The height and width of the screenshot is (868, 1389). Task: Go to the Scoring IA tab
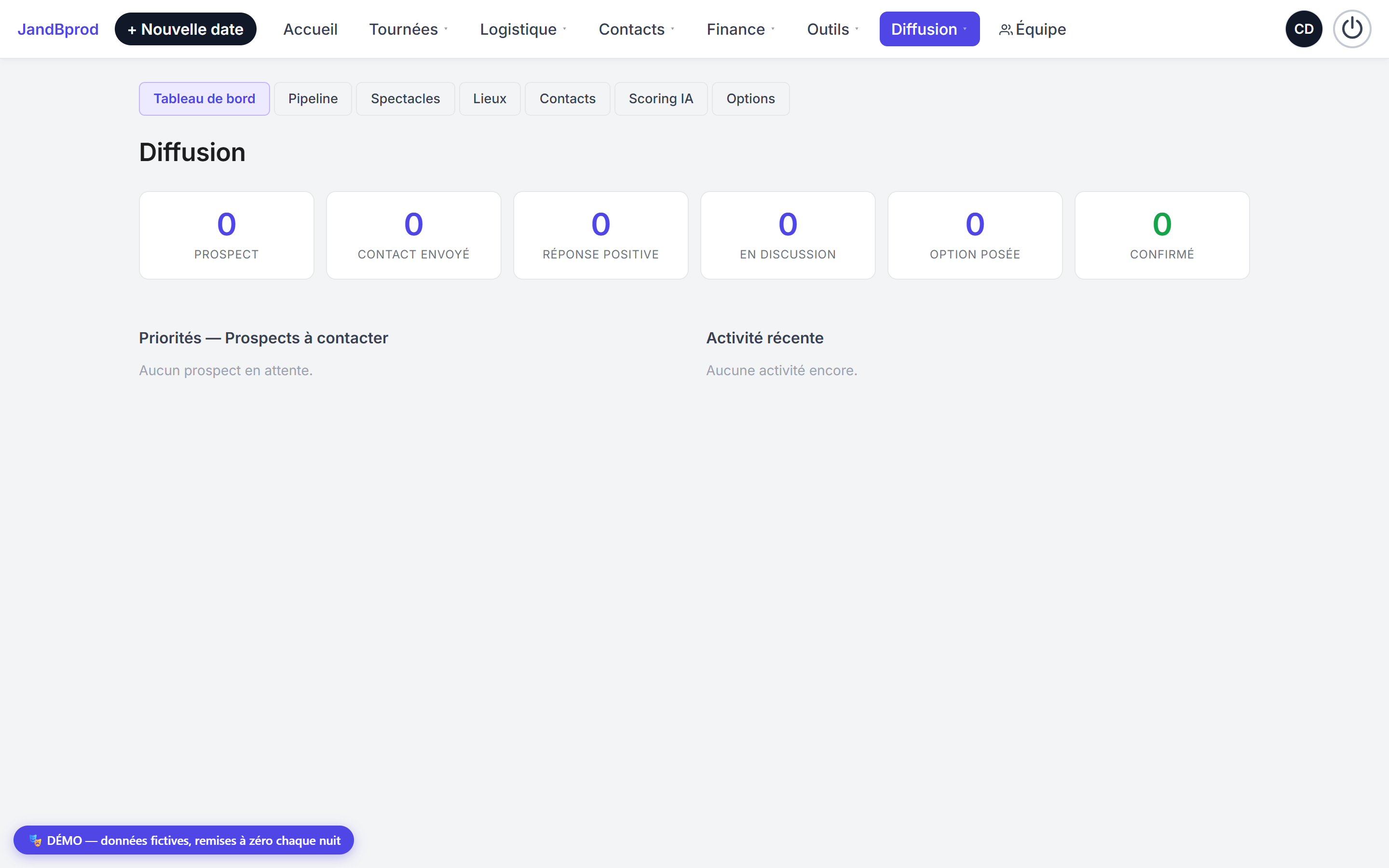click(x=661, y=99)
